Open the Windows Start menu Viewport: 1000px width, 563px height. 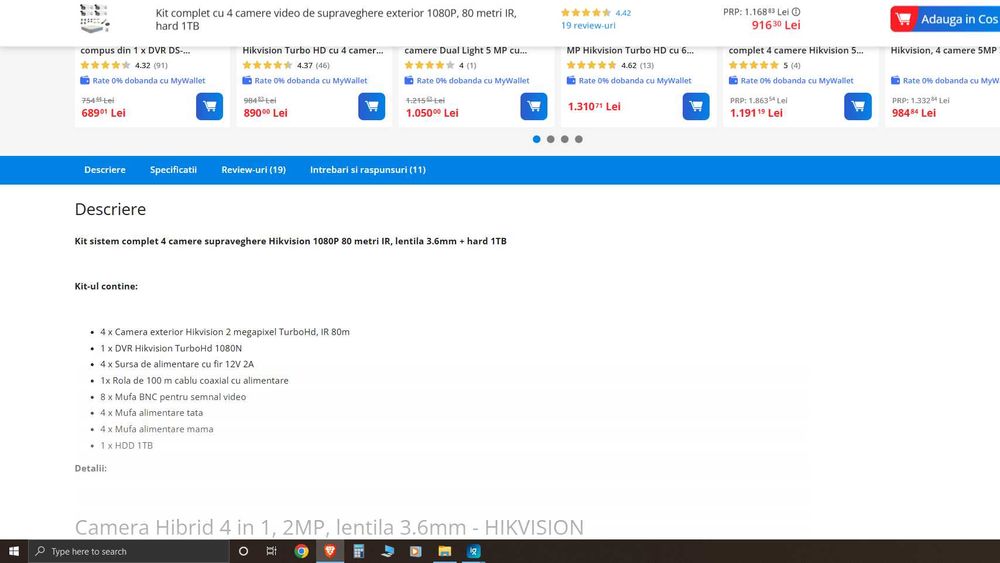point(13,551)
